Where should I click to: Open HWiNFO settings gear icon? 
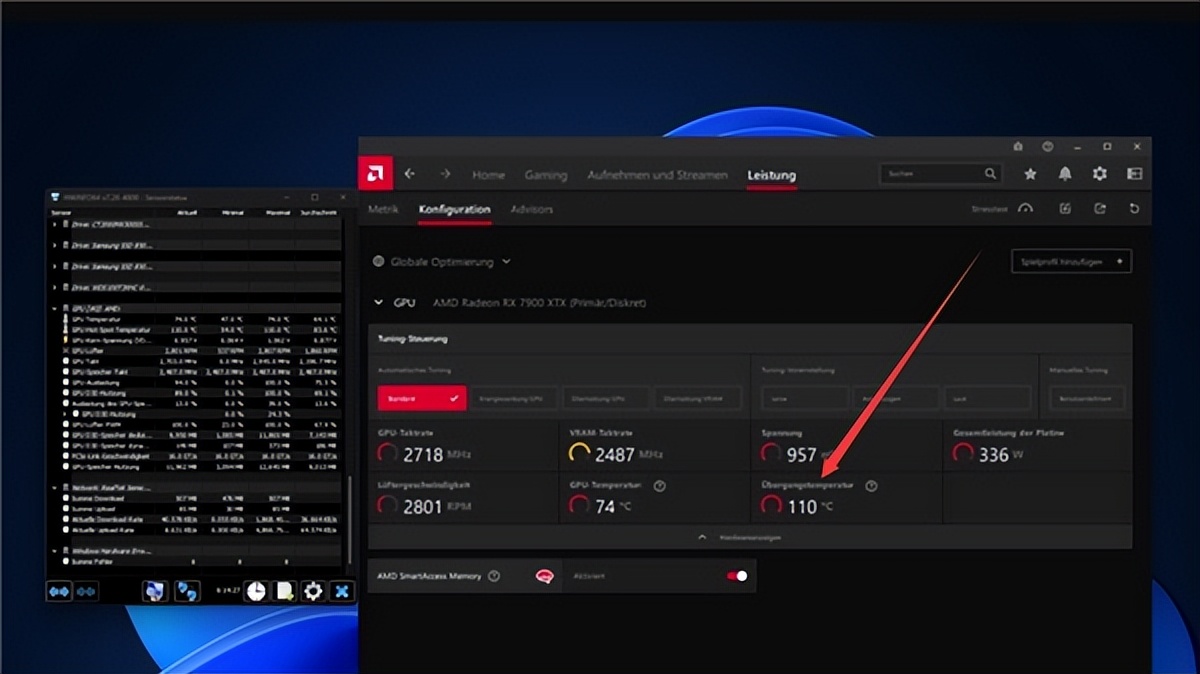313,592
